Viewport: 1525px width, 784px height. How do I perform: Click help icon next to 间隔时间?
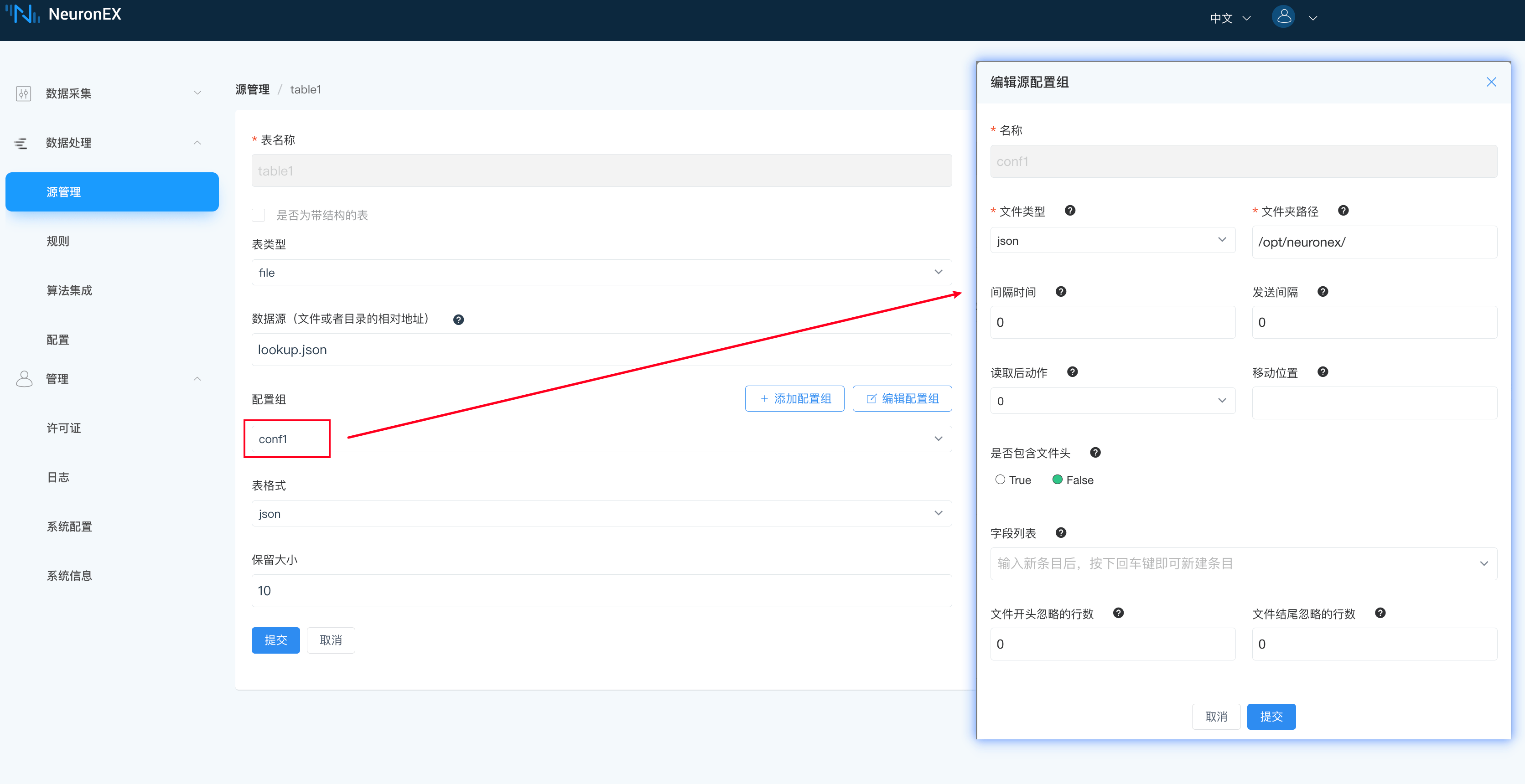[x=1061, y=292]
